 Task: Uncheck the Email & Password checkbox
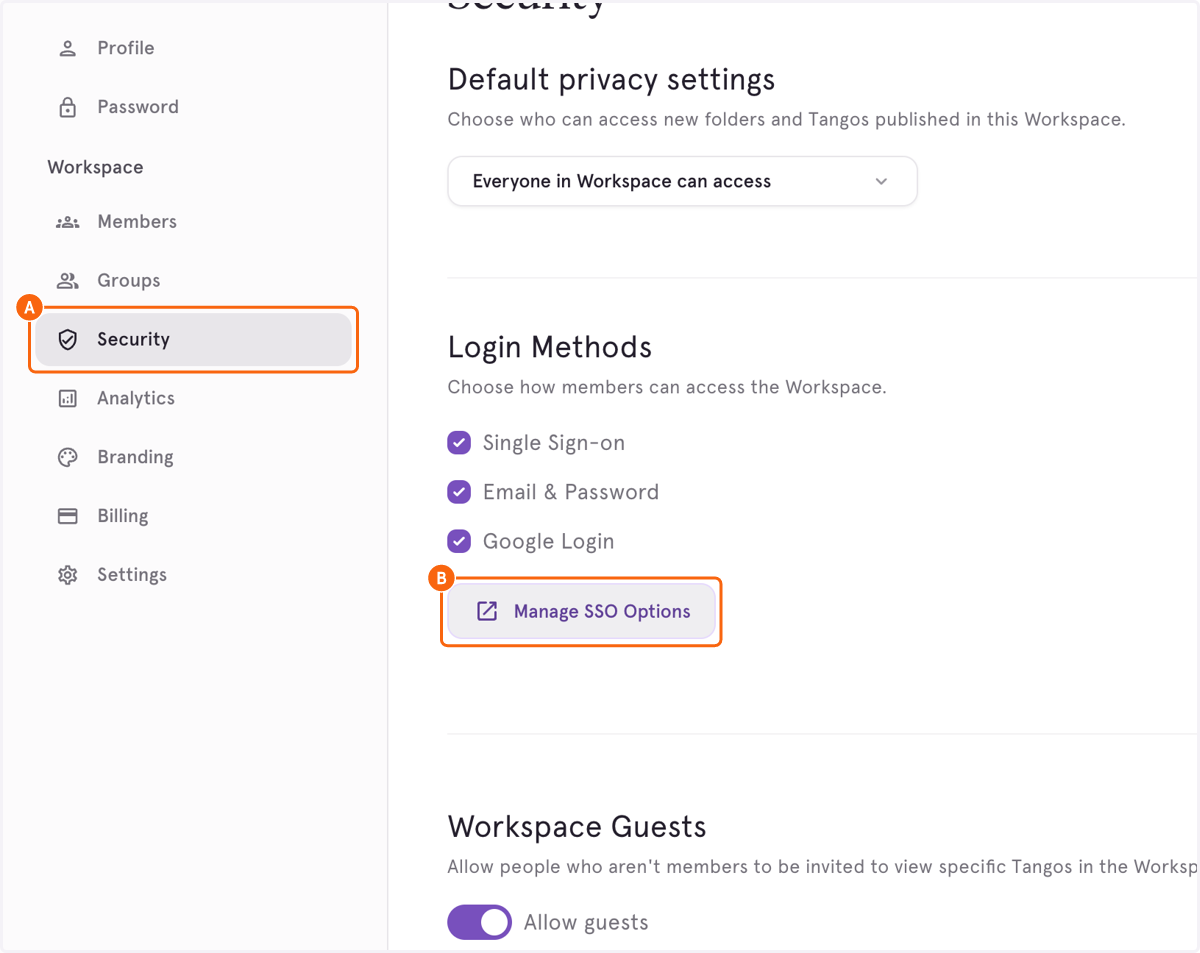point(459,492)
